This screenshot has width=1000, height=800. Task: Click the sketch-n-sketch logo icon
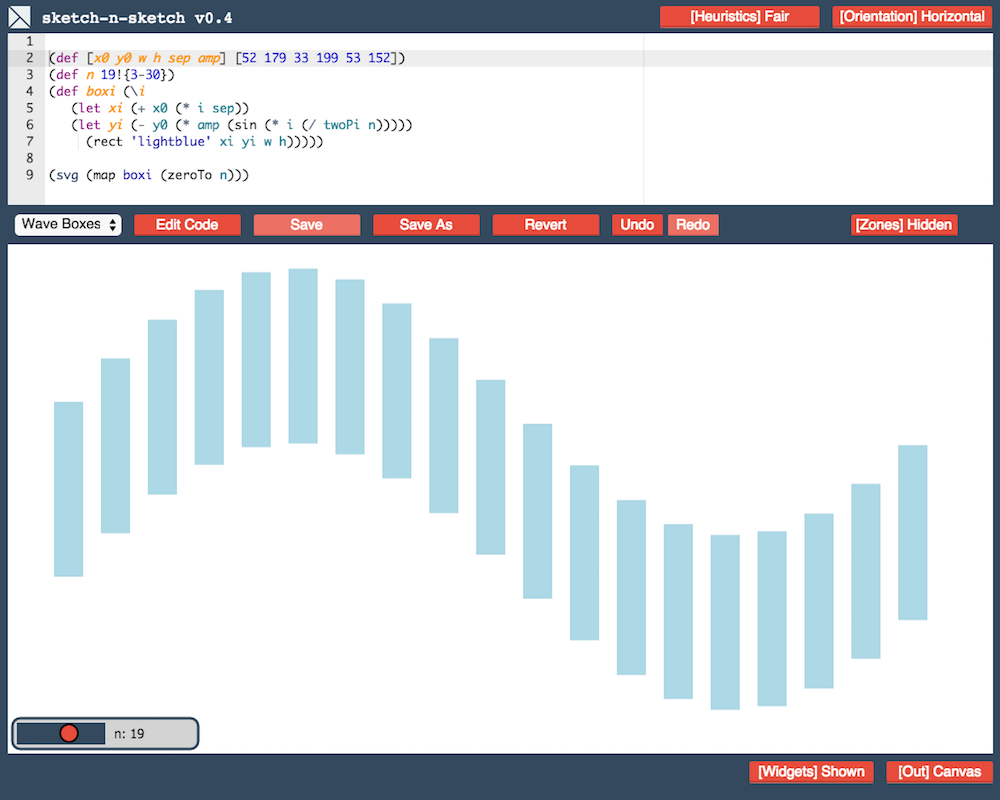pos(20,17)
